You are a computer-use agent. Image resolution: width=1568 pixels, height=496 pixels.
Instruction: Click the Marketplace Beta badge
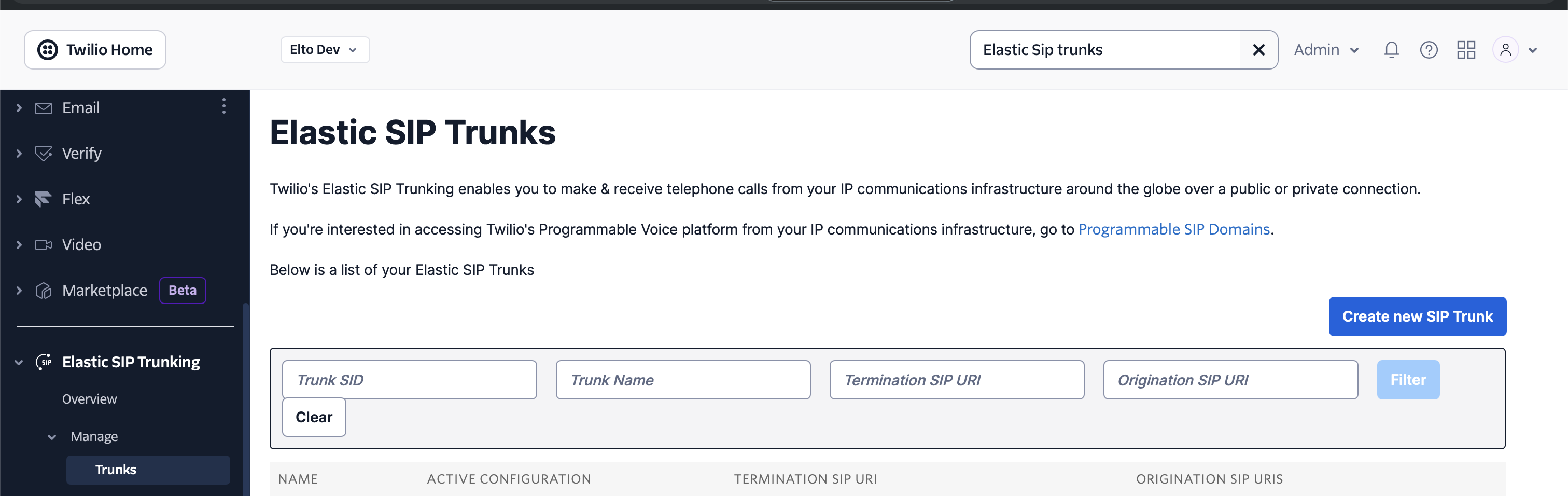(183, 291)
